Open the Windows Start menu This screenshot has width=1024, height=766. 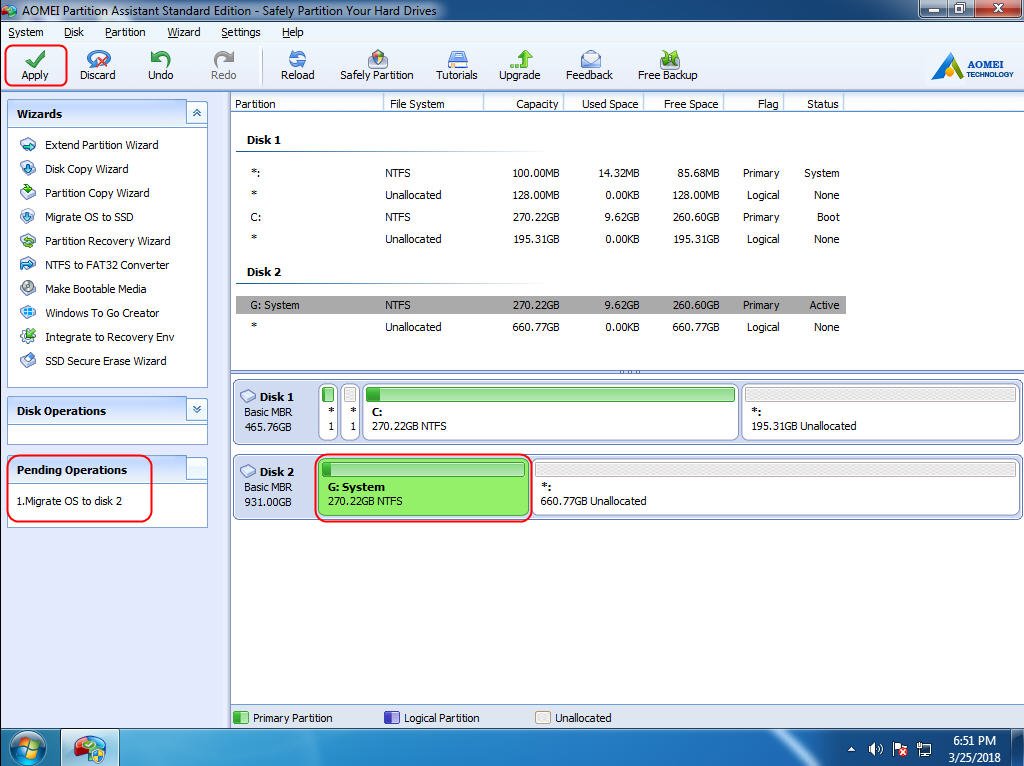pyautogui.click(x=27, y=747)
